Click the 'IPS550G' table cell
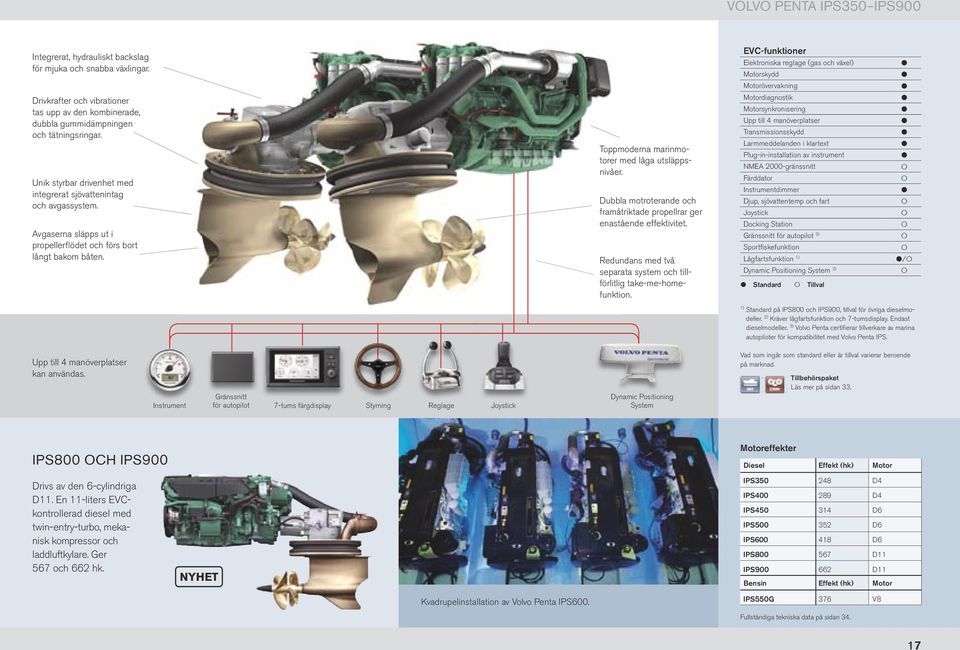Screen dimensions: 960x650 click(759, 599)
